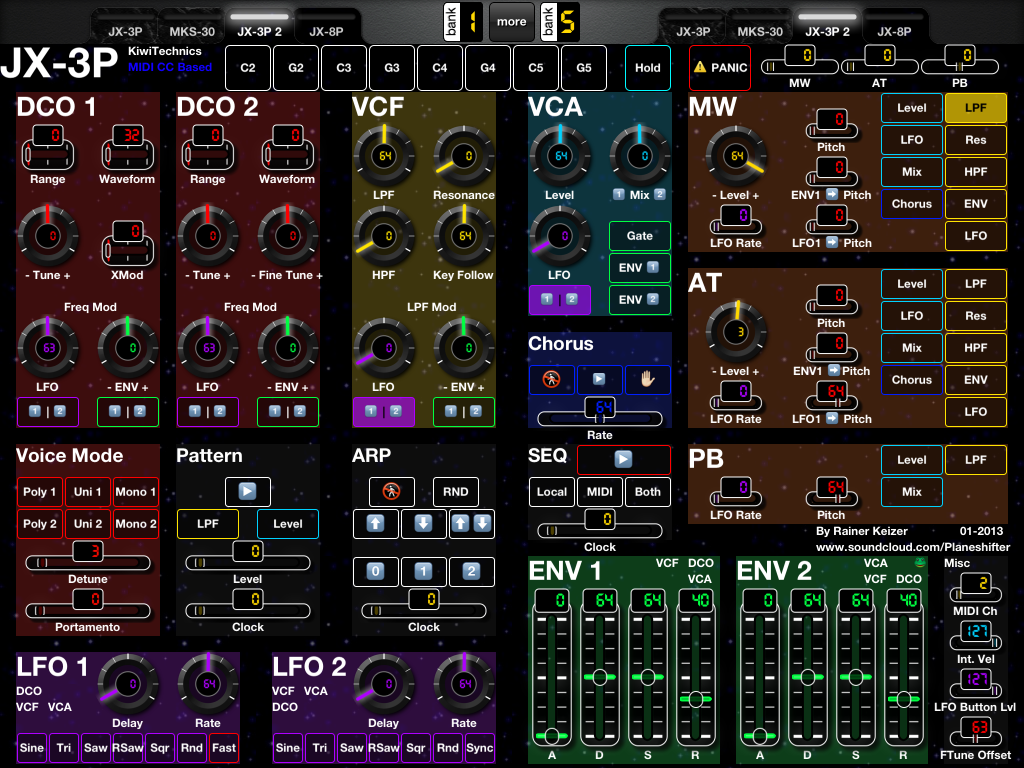The image size is (1024, 768).
Task: Select LFO 1 Fast button
Action: pyautogui.click(x=223, y=748)
